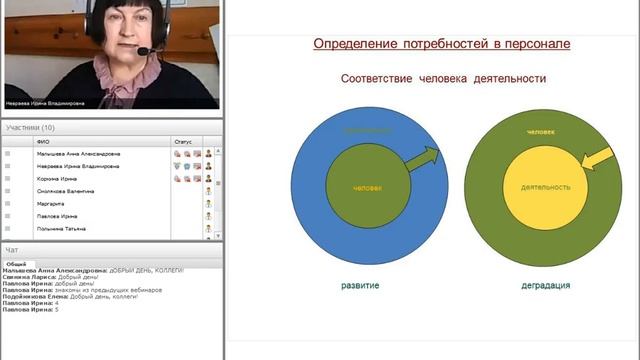Click Лариса's chat message Добрый день!
Viewport: 640px width, 360px height.
click(x=78, y=277)
